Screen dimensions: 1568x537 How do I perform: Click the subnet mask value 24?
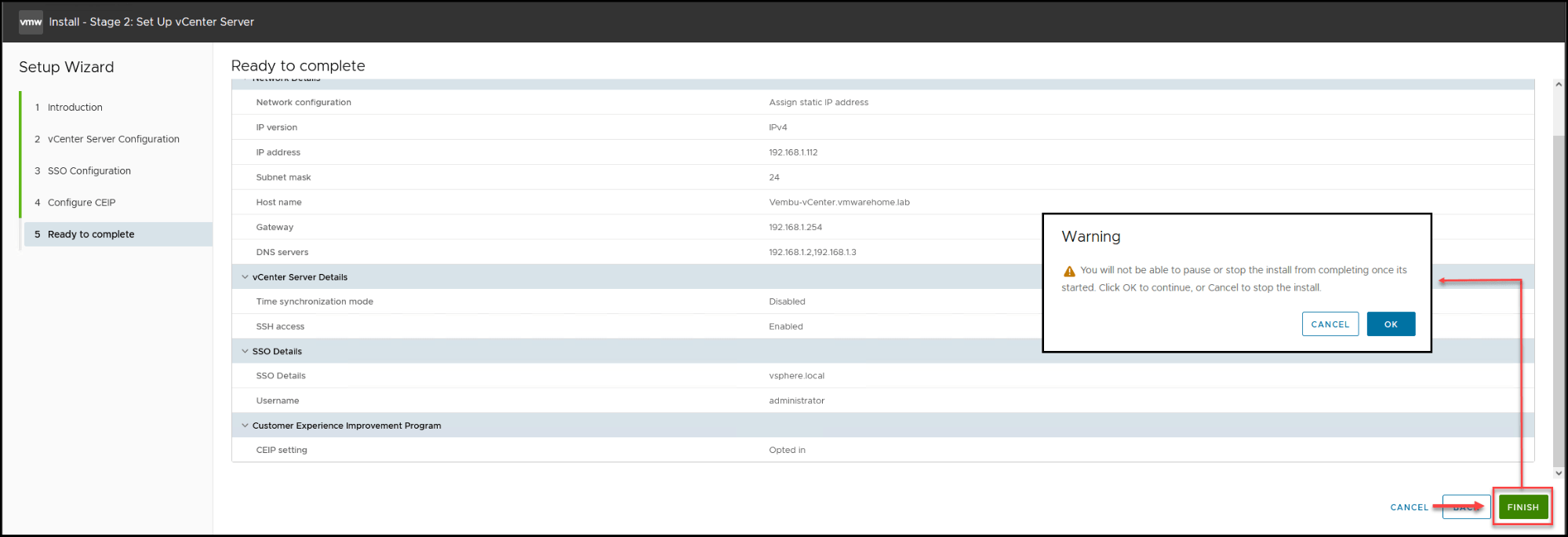(x=774, y=177)
